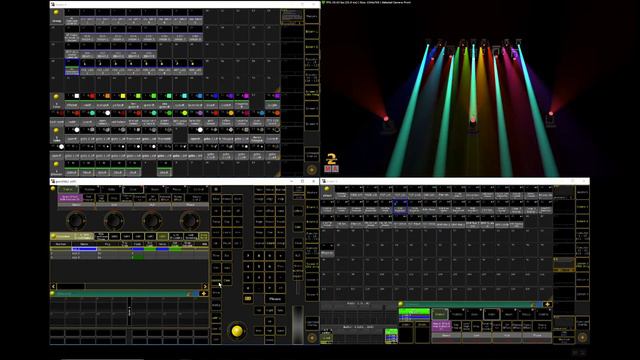Click the 5 key on numeric keypad
The image size is (640, 360).
tap(259, 267)
